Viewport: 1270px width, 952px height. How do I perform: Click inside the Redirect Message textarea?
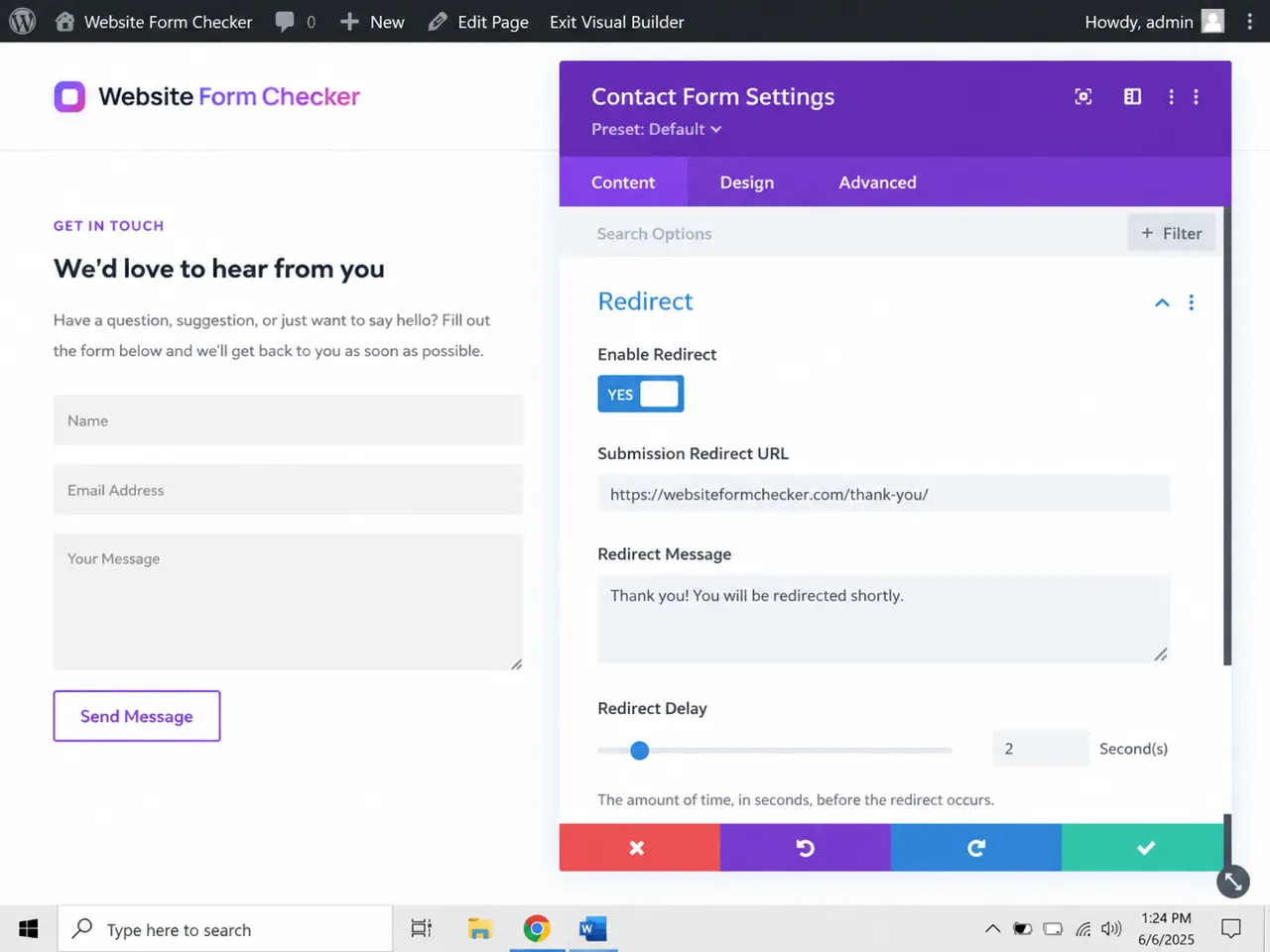884,619
